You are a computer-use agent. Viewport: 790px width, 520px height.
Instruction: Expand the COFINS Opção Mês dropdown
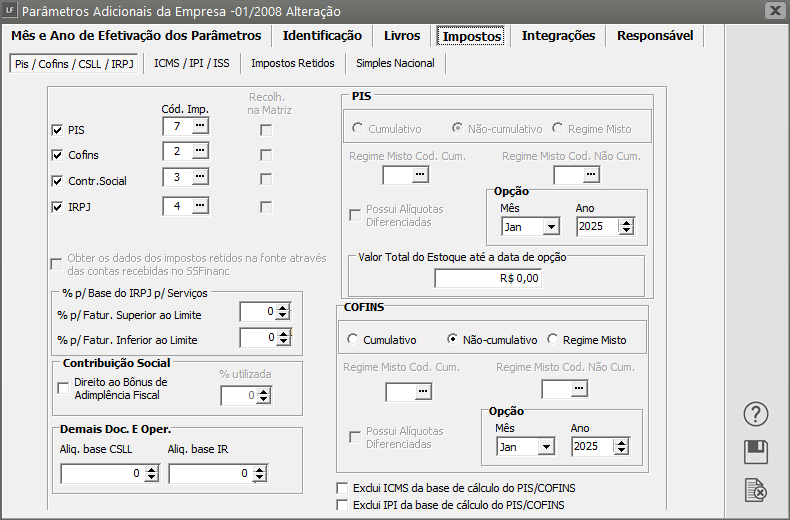tap(545, 447)
